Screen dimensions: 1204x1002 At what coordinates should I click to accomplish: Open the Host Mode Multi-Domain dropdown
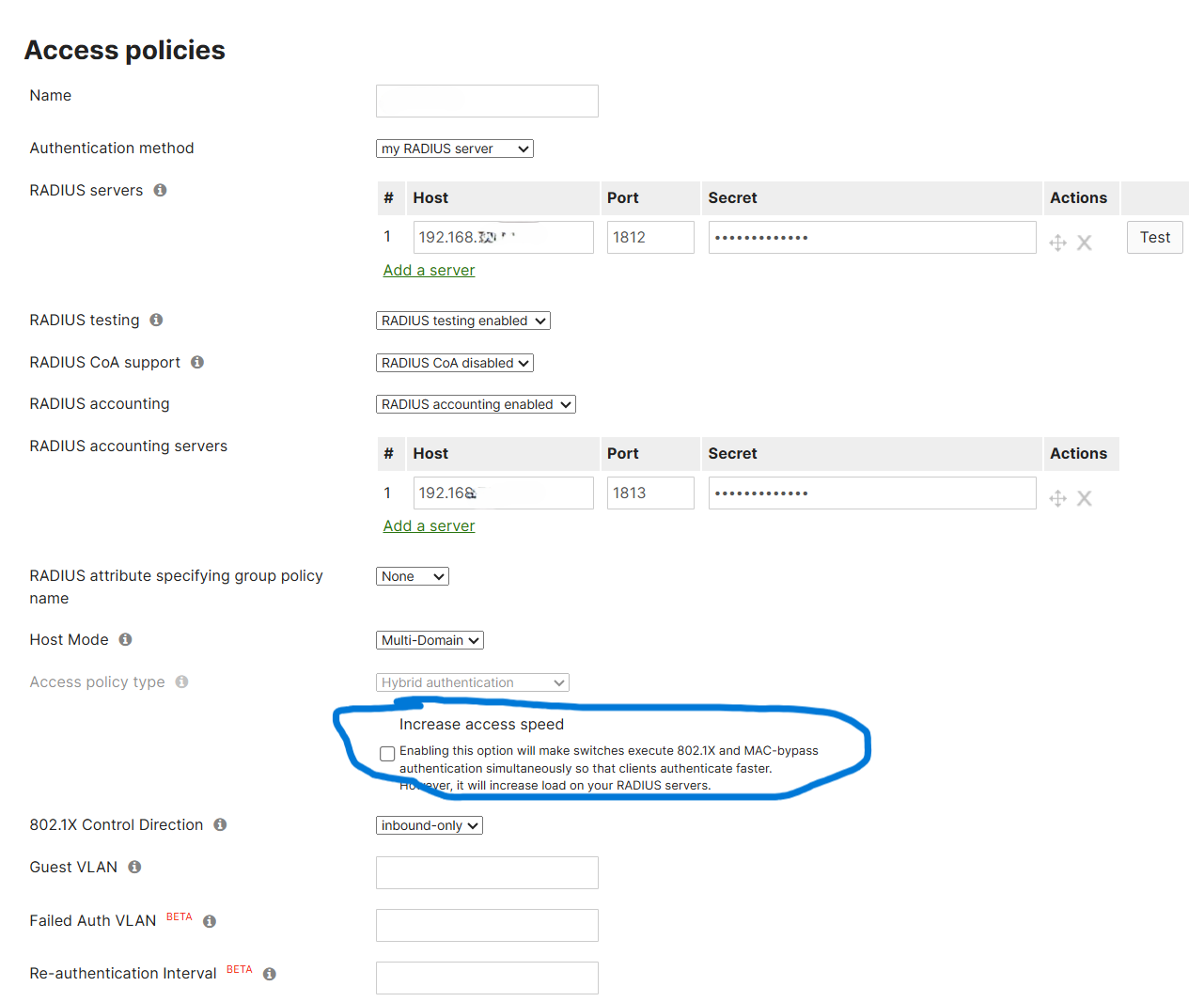click(x=430, y=639)
